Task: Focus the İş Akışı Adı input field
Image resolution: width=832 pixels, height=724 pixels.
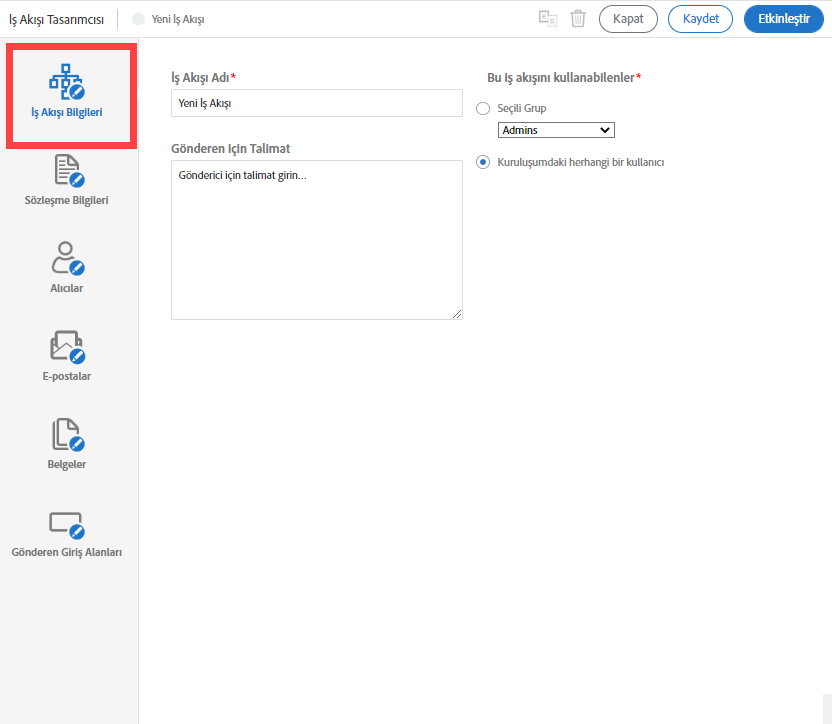Action: (317, 103)
